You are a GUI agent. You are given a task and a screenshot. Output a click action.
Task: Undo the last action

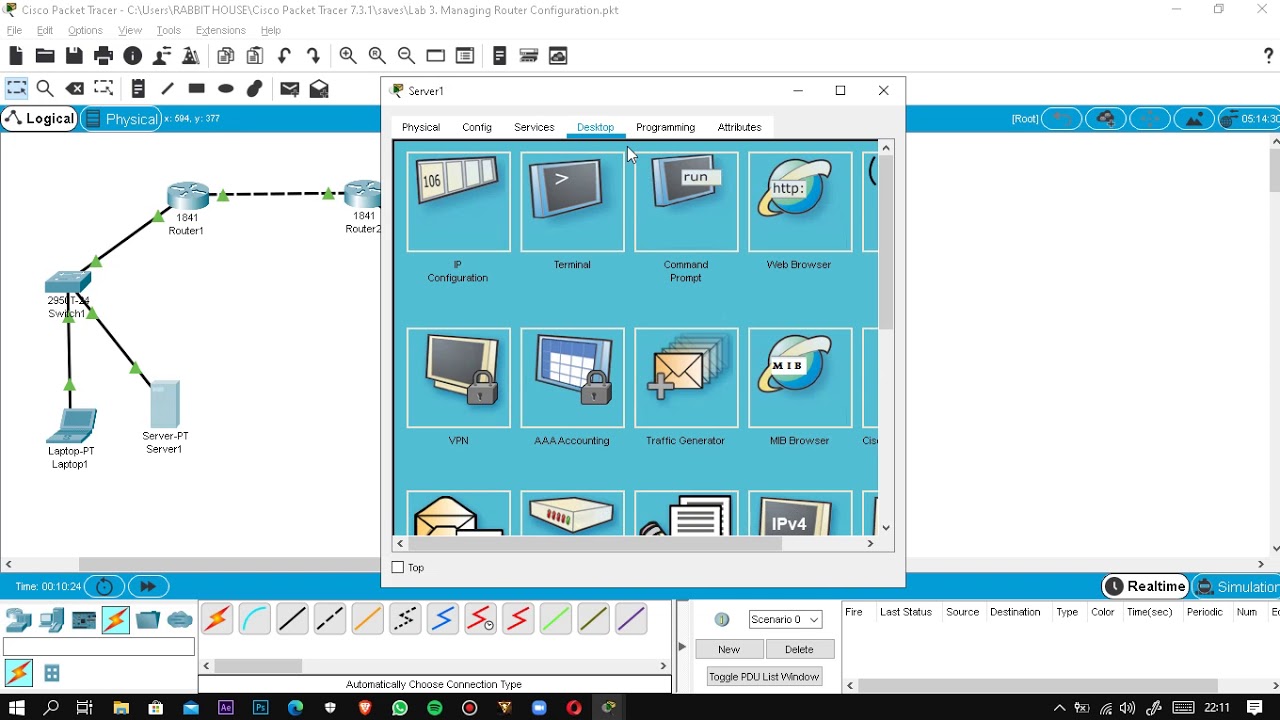tap(285, 56)
